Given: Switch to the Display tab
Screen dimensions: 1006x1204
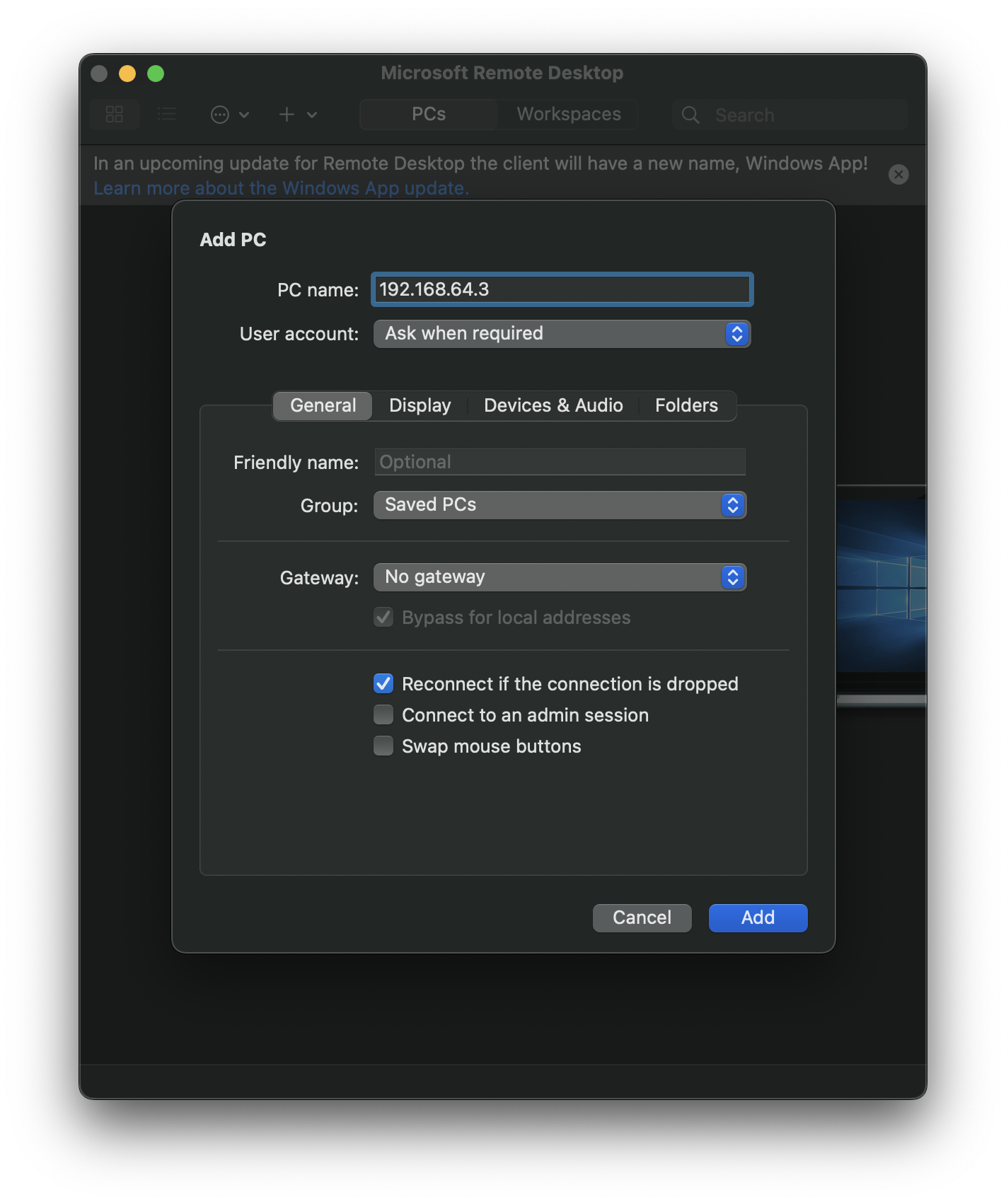Looking at the screenshot, I should (420, 406).
